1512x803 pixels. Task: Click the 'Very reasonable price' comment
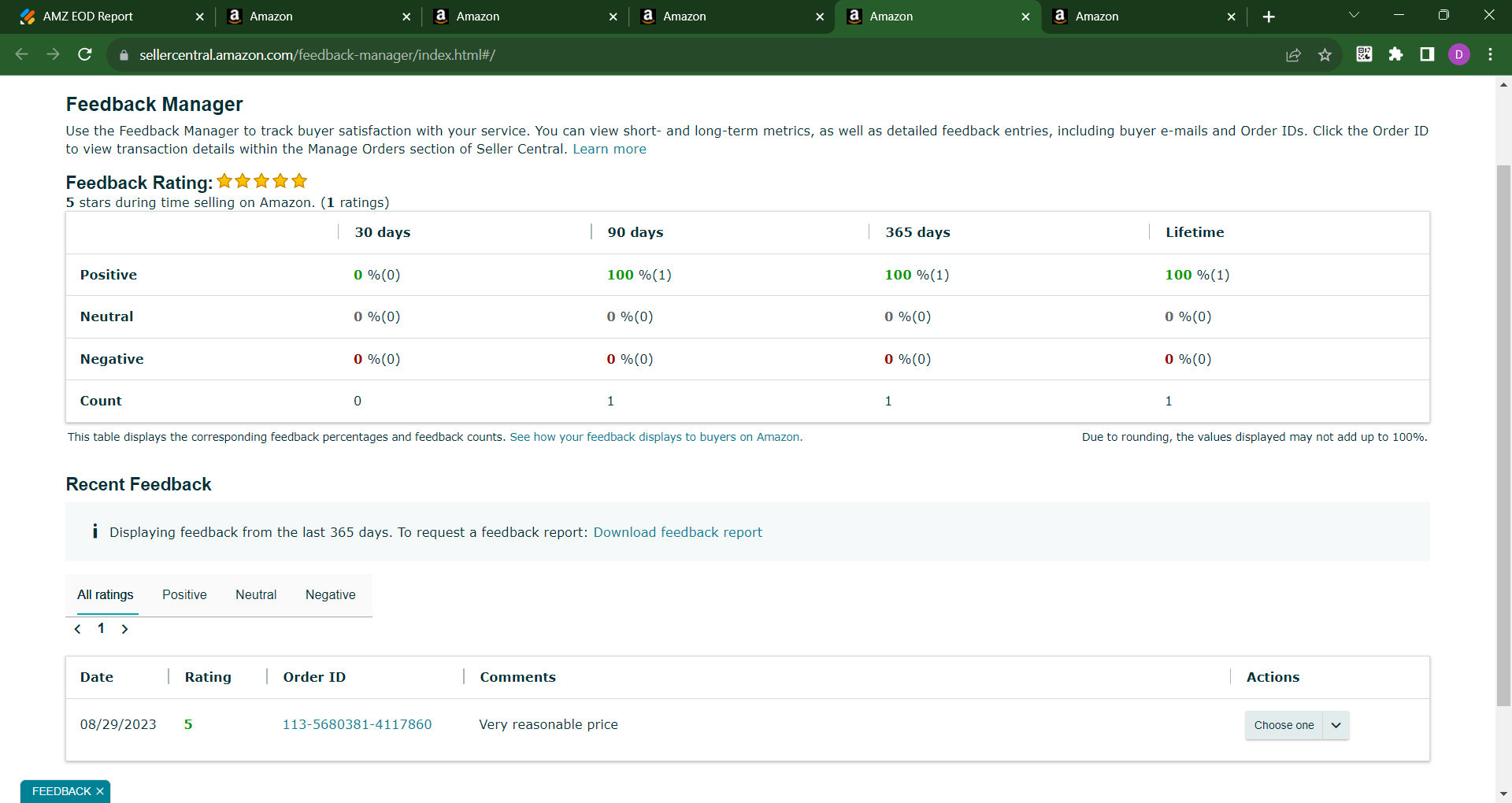pyautogui.click(x=549, y=724)
